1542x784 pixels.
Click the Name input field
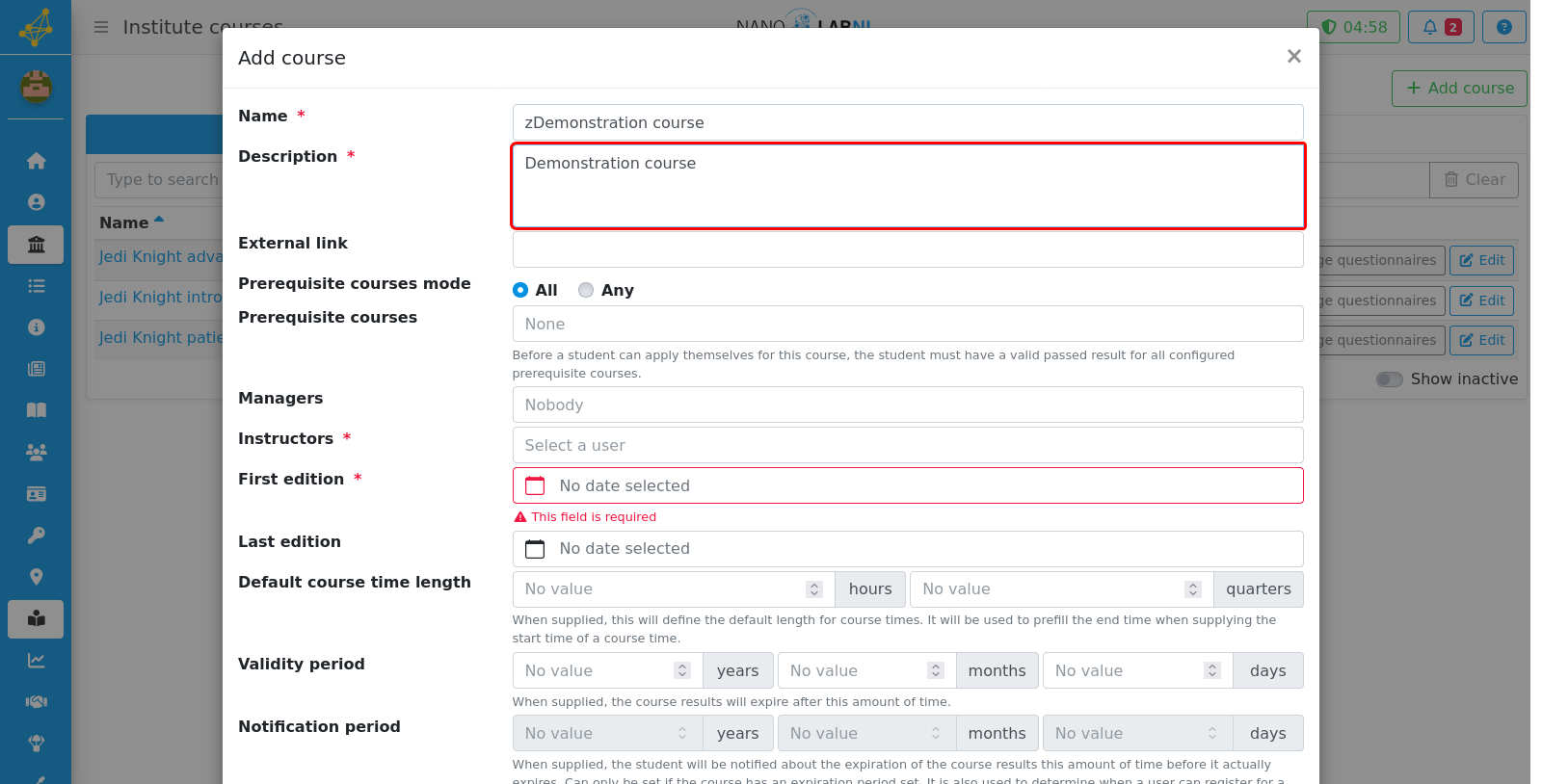(x=908, y=122)
